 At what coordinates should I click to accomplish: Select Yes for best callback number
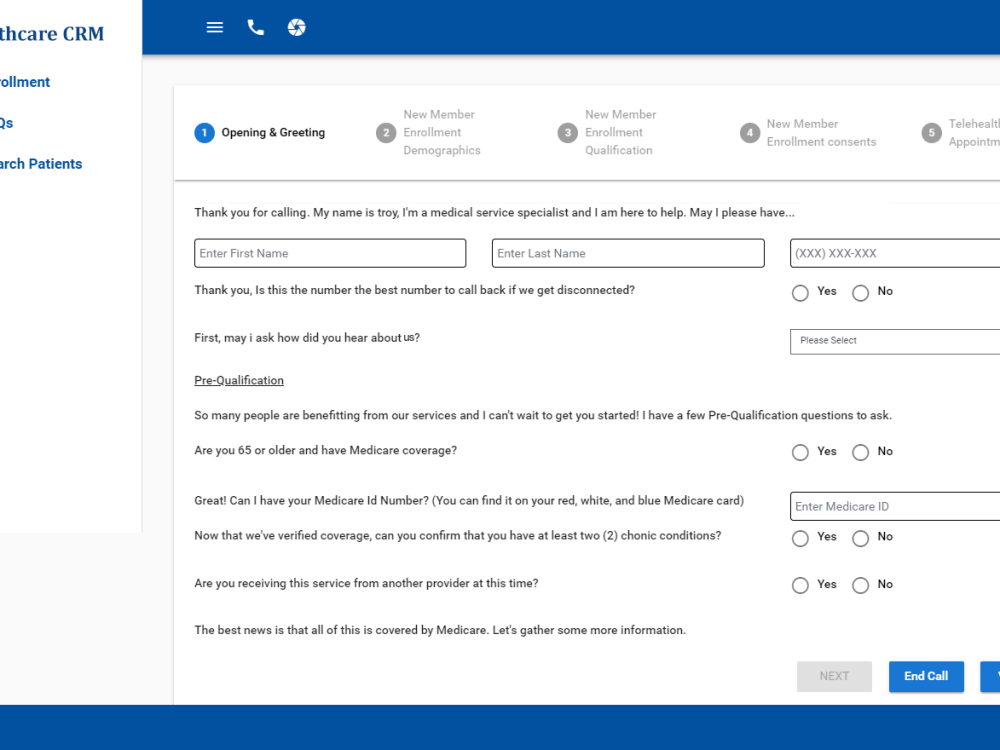(x=800, y=293)
